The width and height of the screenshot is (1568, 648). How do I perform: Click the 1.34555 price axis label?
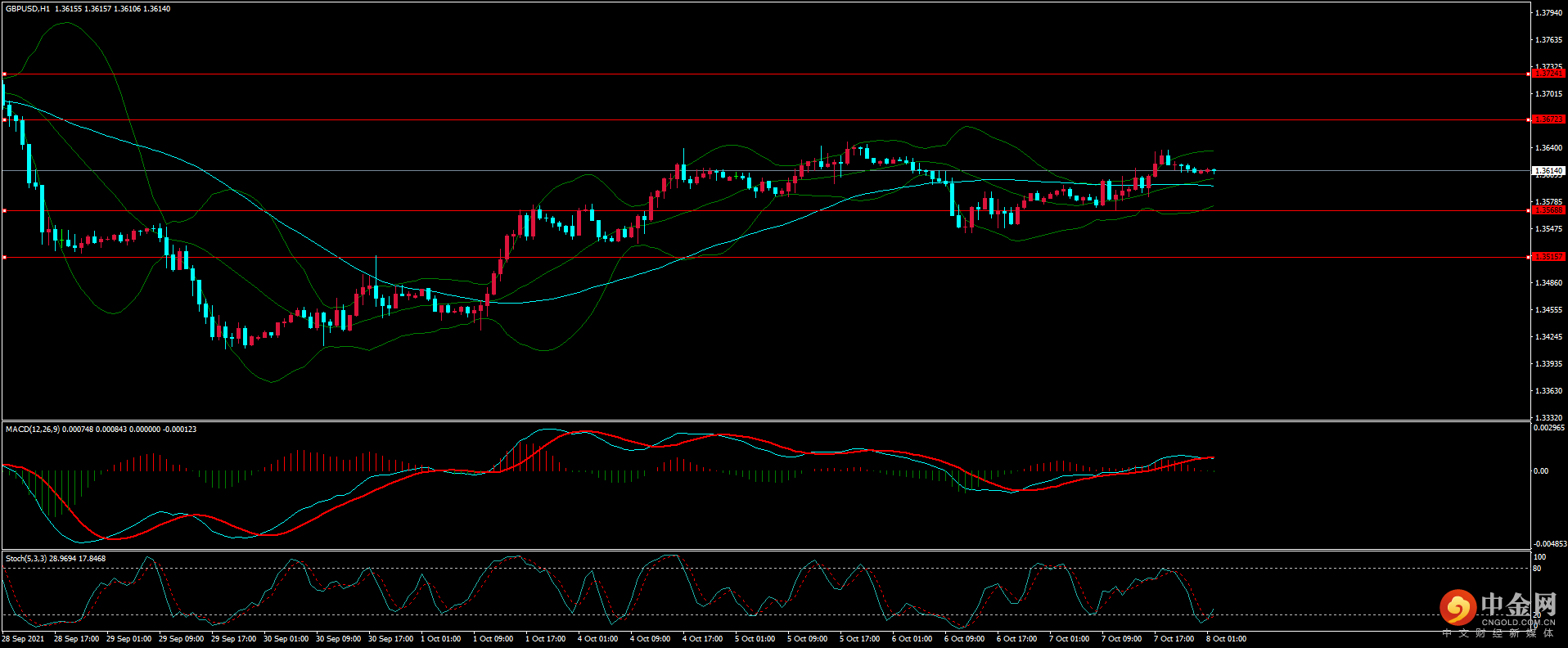pyautogui.click(x=1548, y=310)
